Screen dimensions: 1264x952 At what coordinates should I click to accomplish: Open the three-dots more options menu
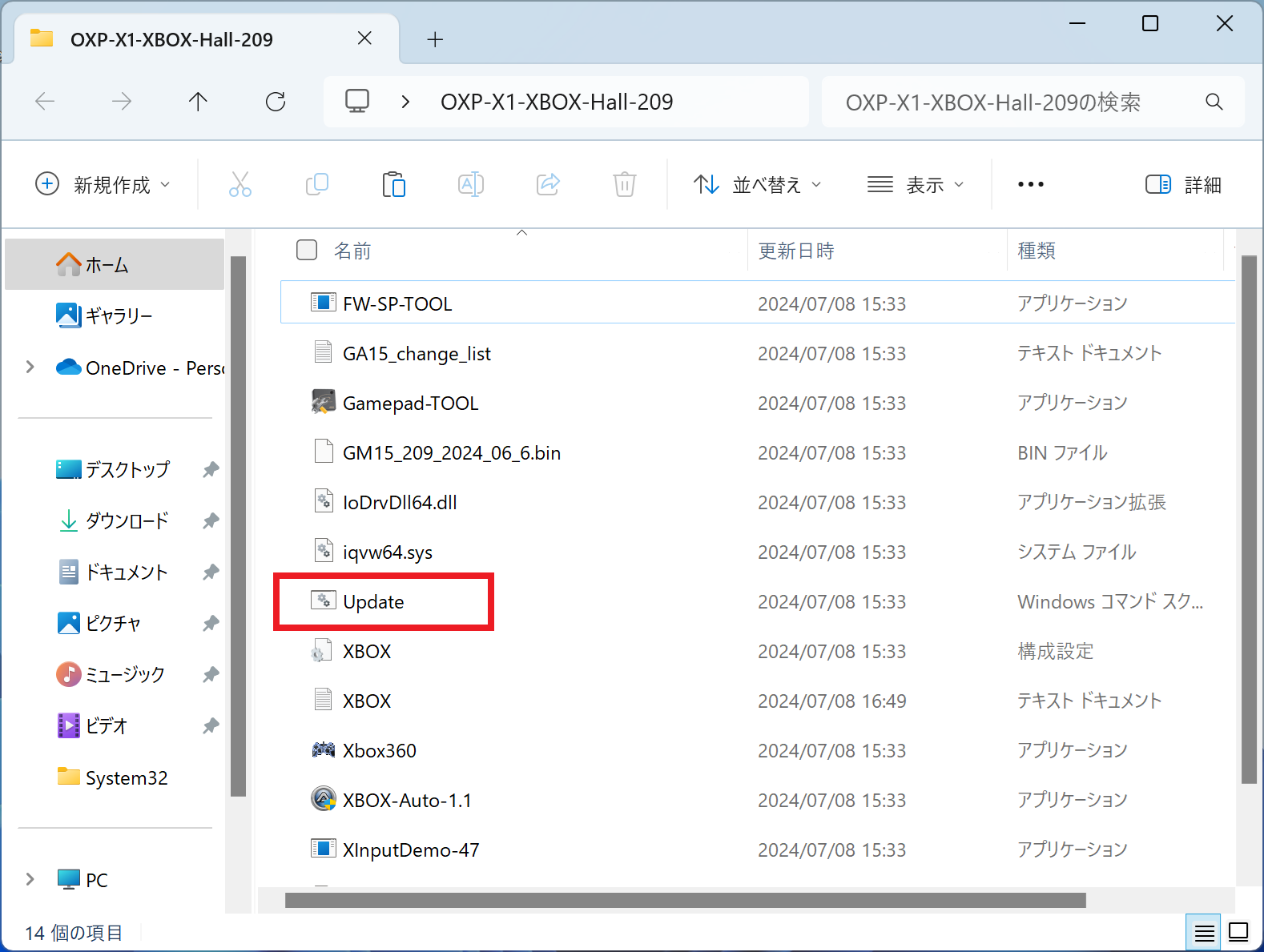point(1030,185)
